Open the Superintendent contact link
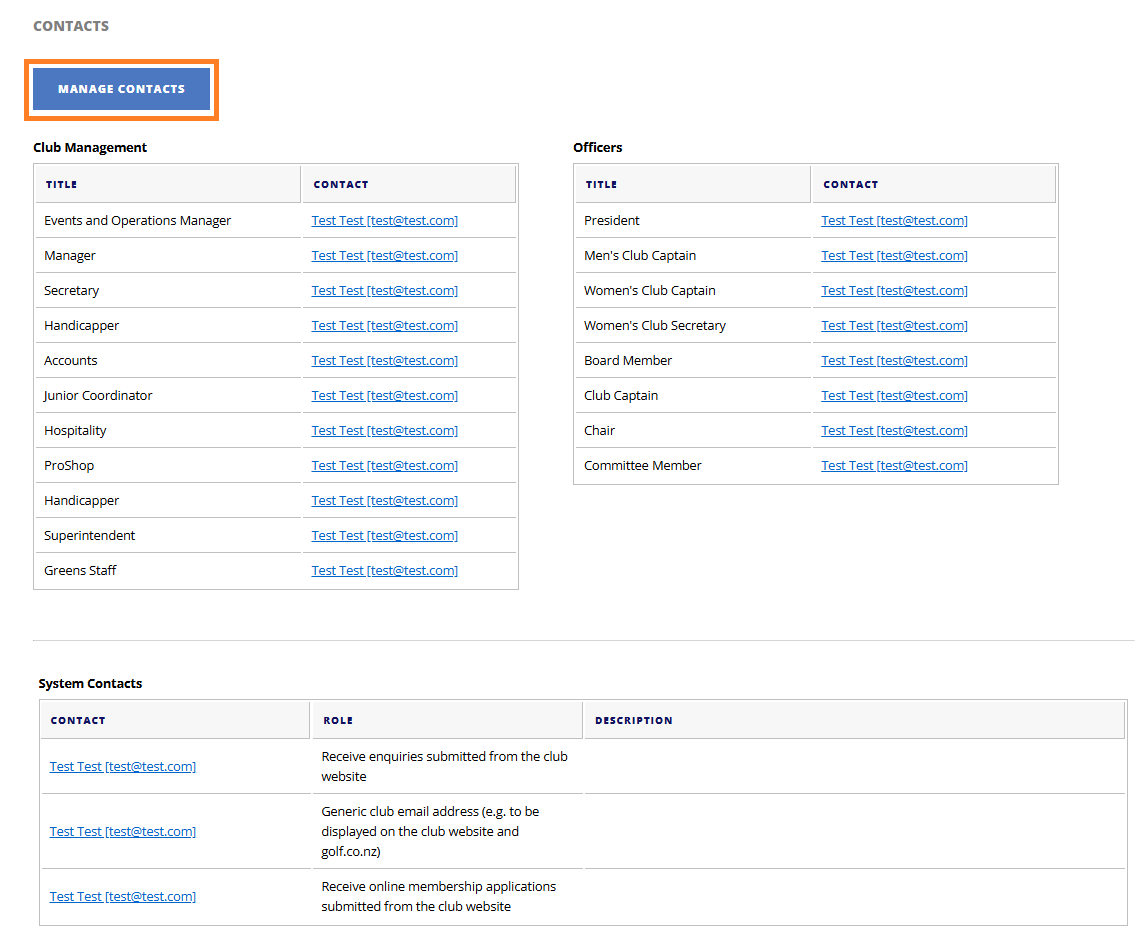 [x=384, y=535]
